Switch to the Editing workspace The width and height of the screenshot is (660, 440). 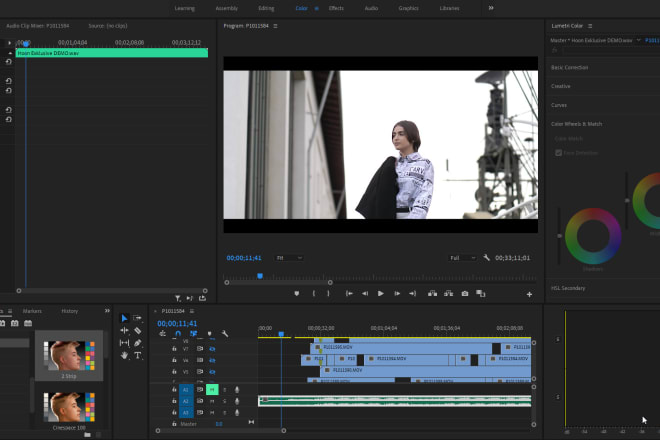(x=266, y=8)
